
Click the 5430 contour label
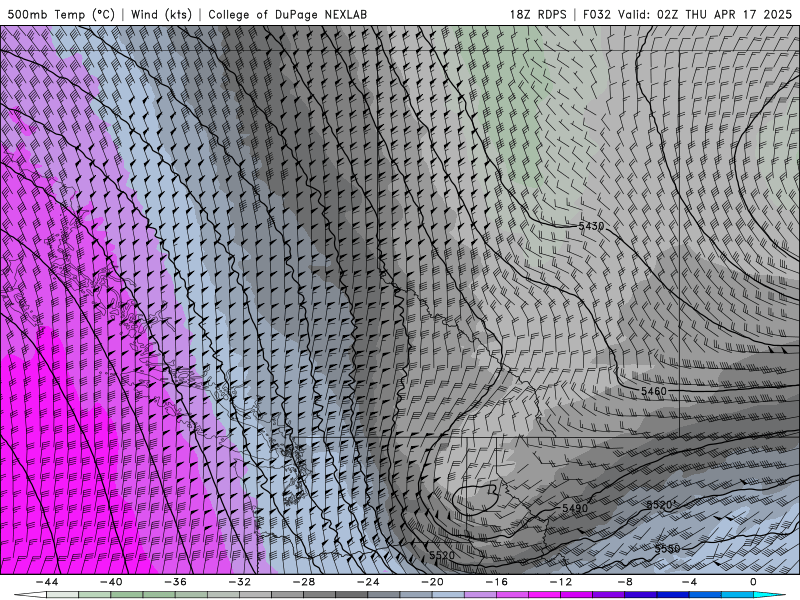pos(591,226)
